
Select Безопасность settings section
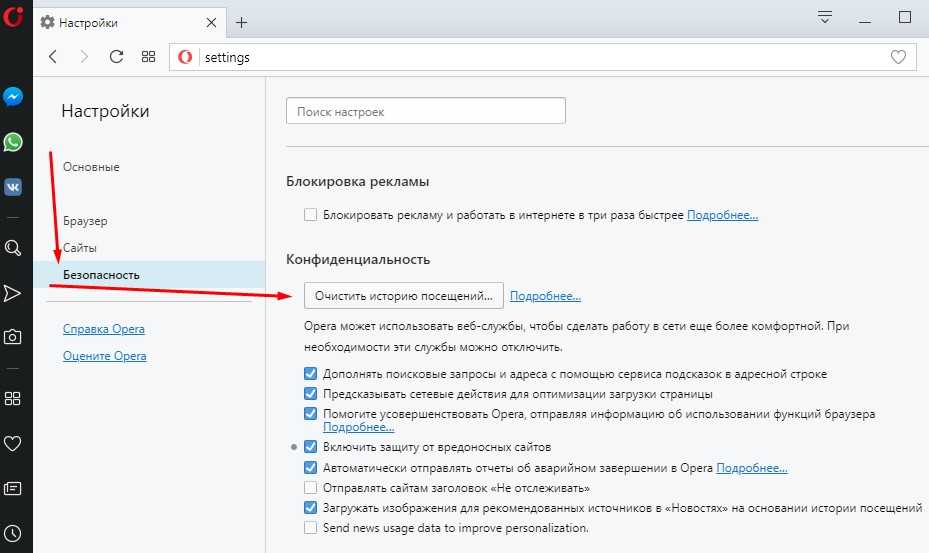pyautogui.click(x=149, y=274)
